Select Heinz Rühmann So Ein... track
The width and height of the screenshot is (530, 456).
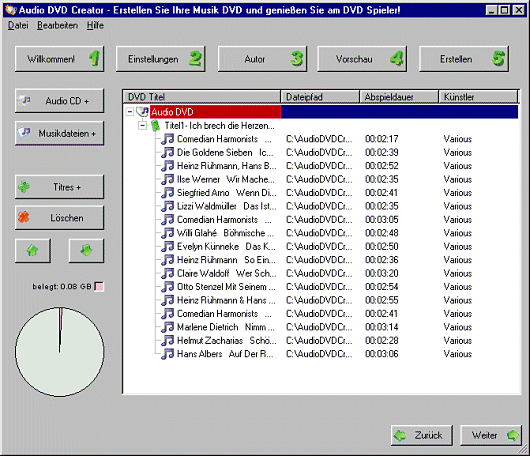click(226, 260)
